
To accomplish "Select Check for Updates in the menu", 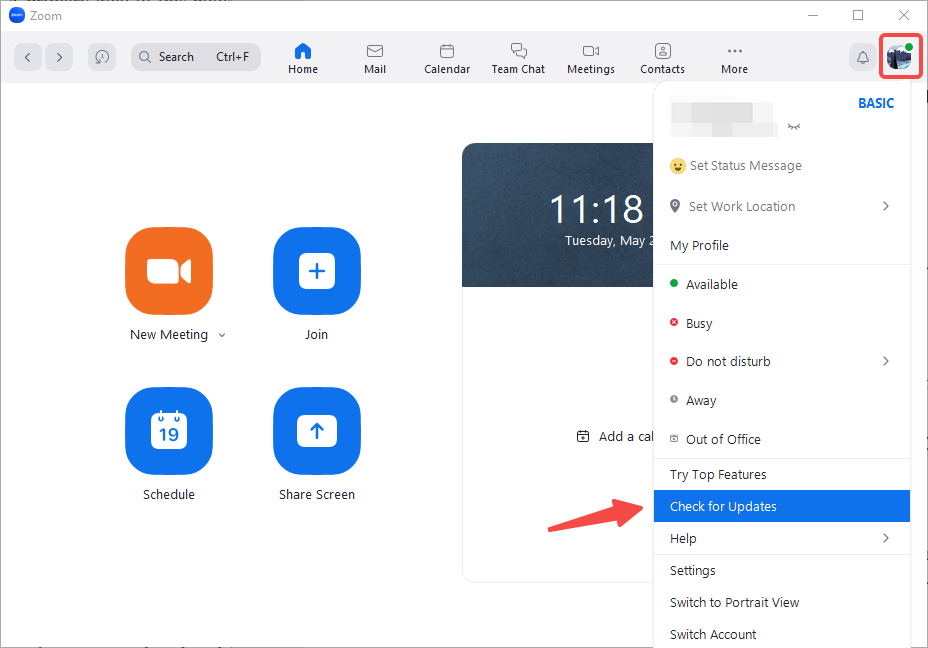I will tap(723, 506).
